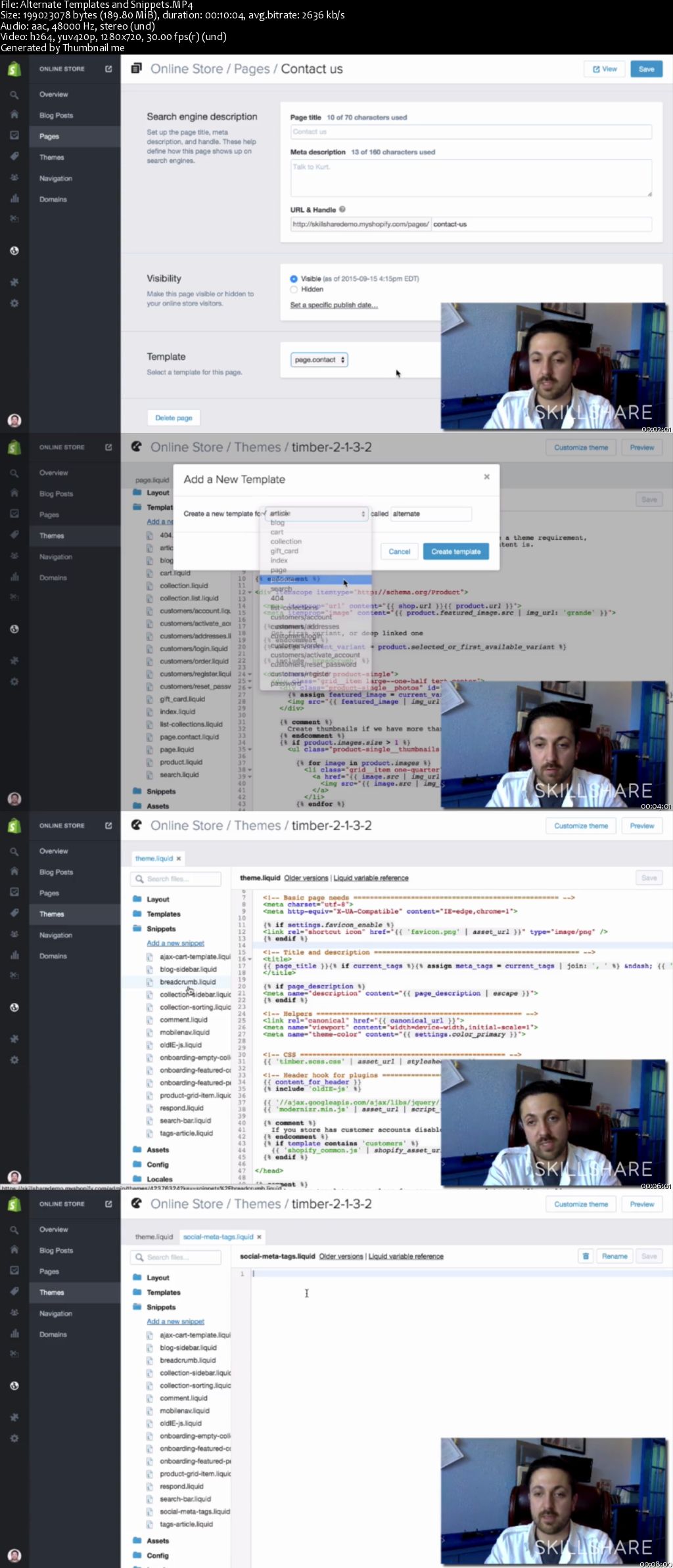Close the social-meta-tags.liquid tab
Viewport: 673px width, 1568px height.
(259, 1236)
